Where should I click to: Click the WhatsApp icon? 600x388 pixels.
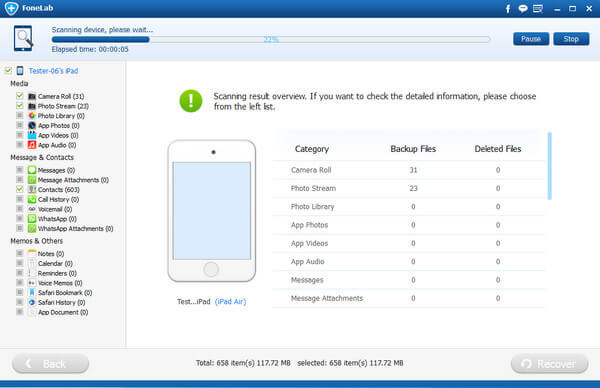click(32, 219)
